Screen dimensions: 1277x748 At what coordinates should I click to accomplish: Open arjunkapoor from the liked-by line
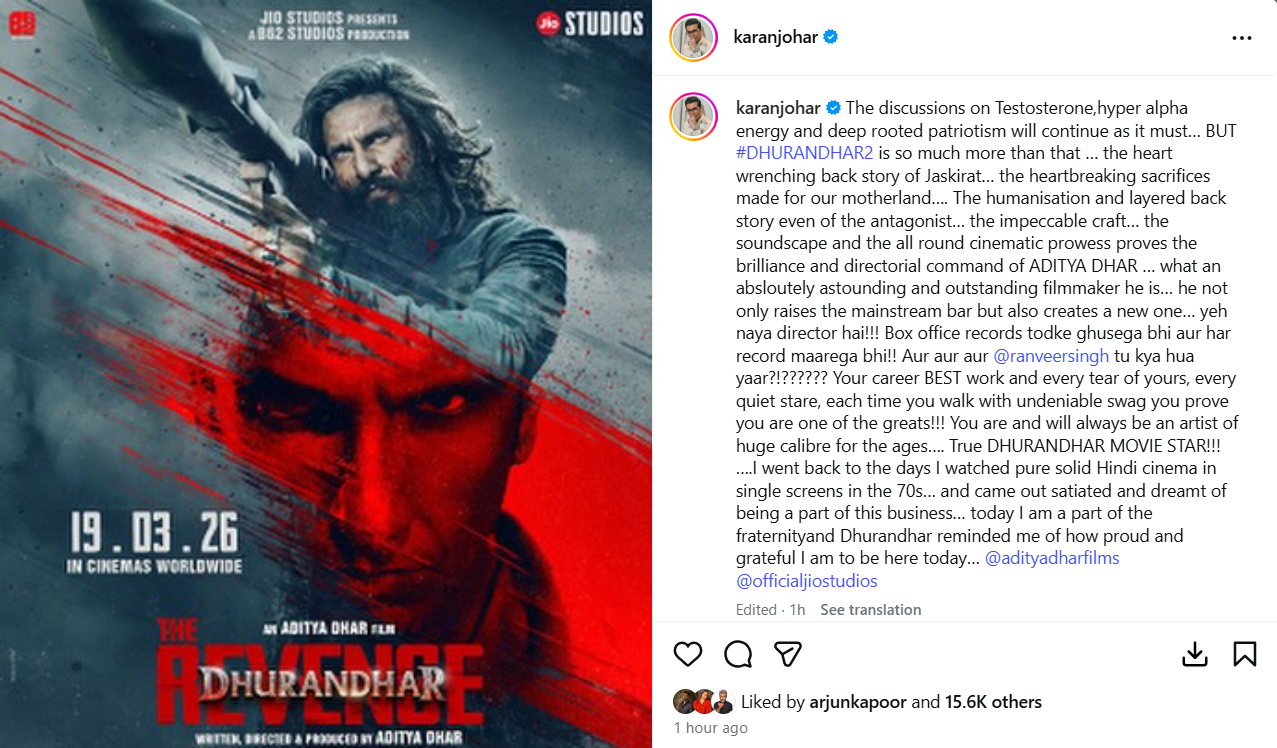click(x=859, y=702)
